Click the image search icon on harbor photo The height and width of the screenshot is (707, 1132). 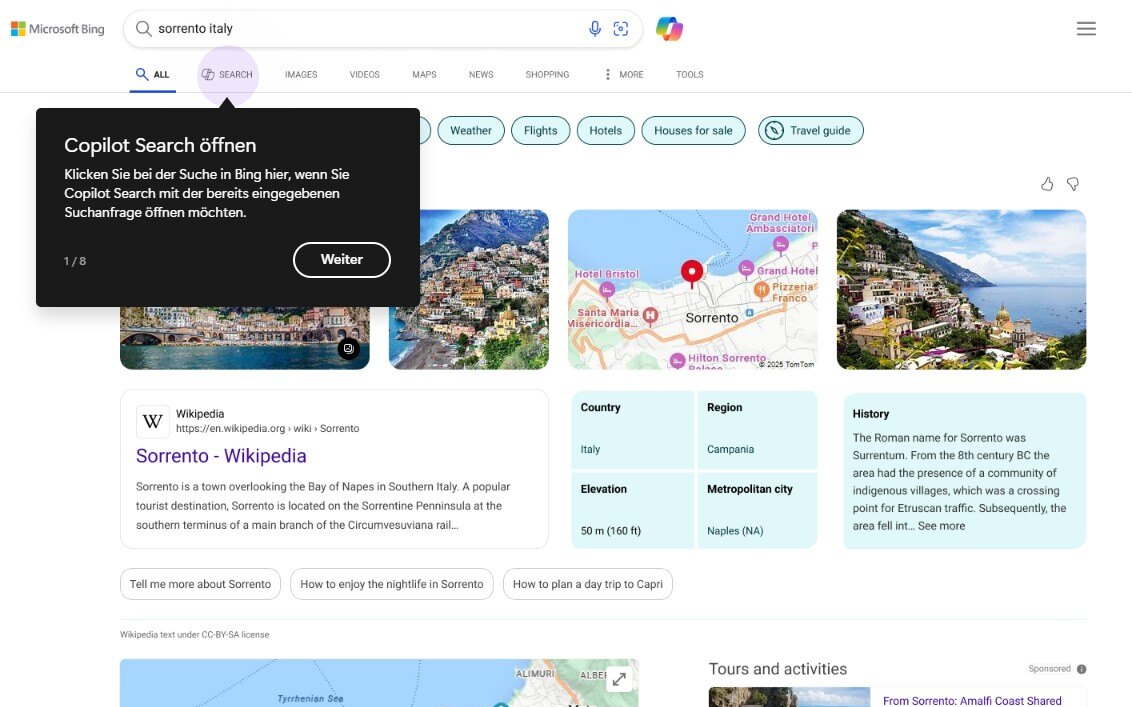coord(349,349)
